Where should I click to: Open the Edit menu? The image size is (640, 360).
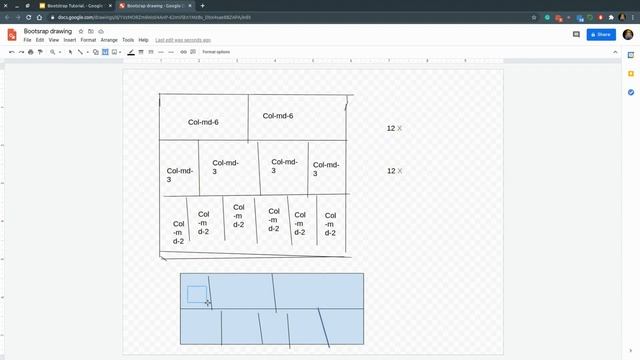tap(40, 40)
